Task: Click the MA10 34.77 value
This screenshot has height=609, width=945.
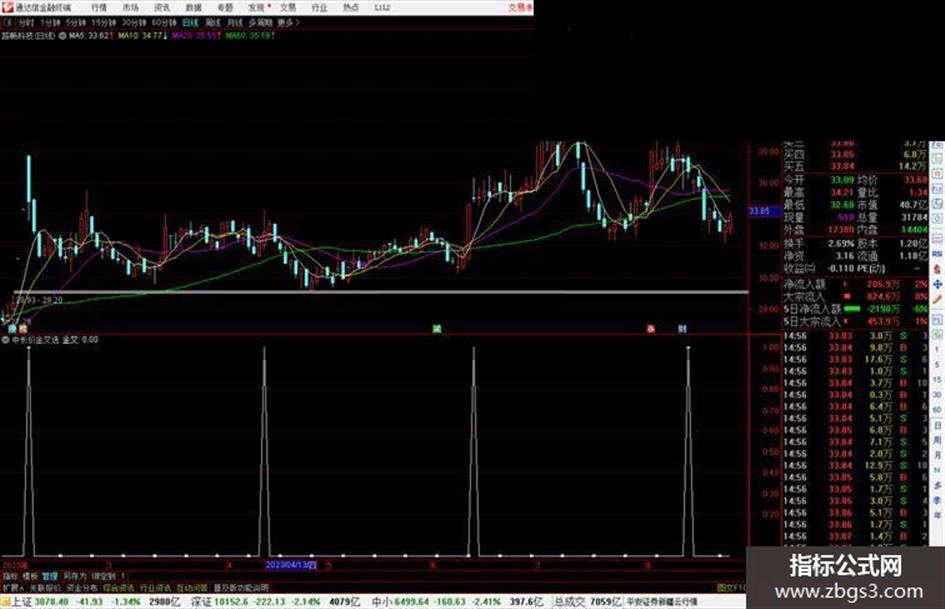Action: (x=142, y=36)
